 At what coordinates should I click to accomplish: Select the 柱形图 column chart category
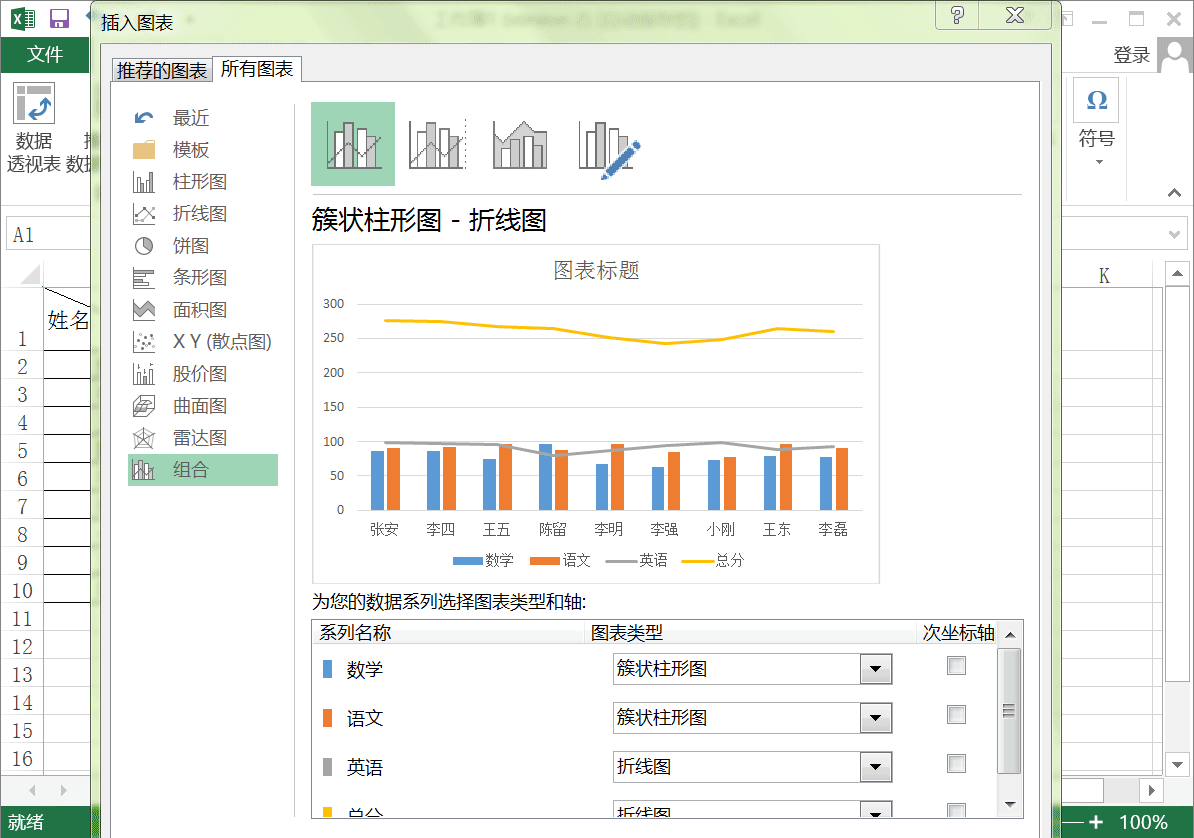(x=200, y=182)
